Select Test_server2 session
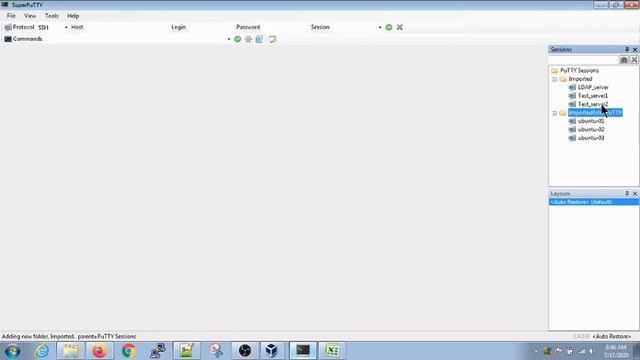The image size is (640, 360). 593,104
